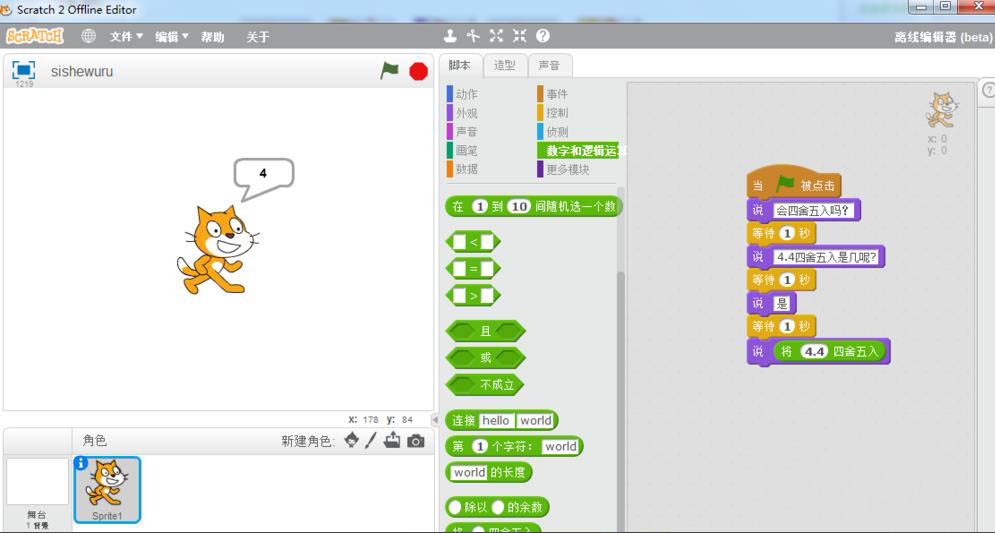995x533 pixels.
Task: Switch to the 造型 tab
Action: pos(504,66)
